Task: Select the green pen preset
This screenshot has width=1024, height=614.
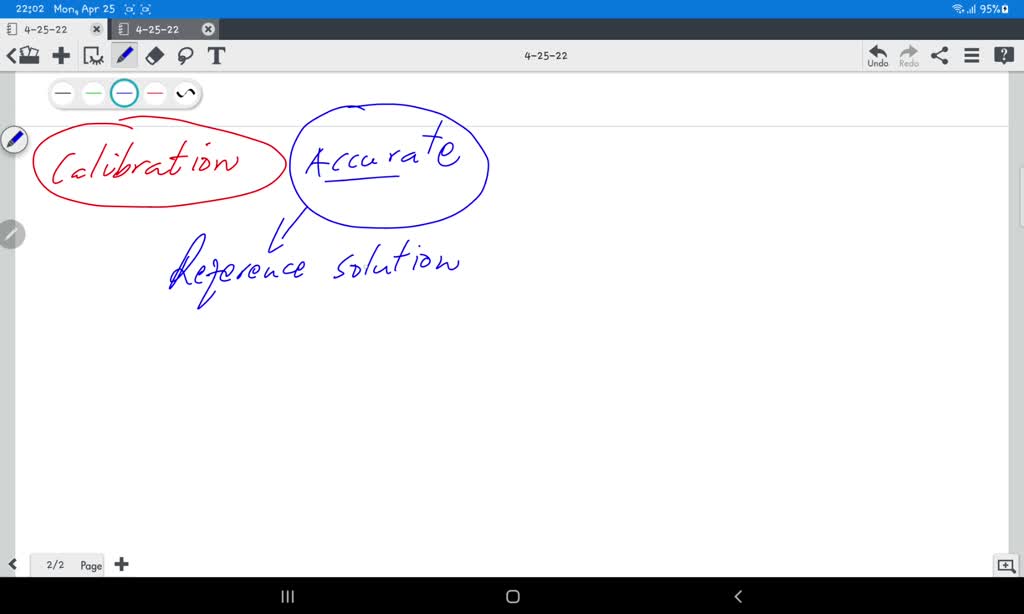Action: (x=93, y=93)
